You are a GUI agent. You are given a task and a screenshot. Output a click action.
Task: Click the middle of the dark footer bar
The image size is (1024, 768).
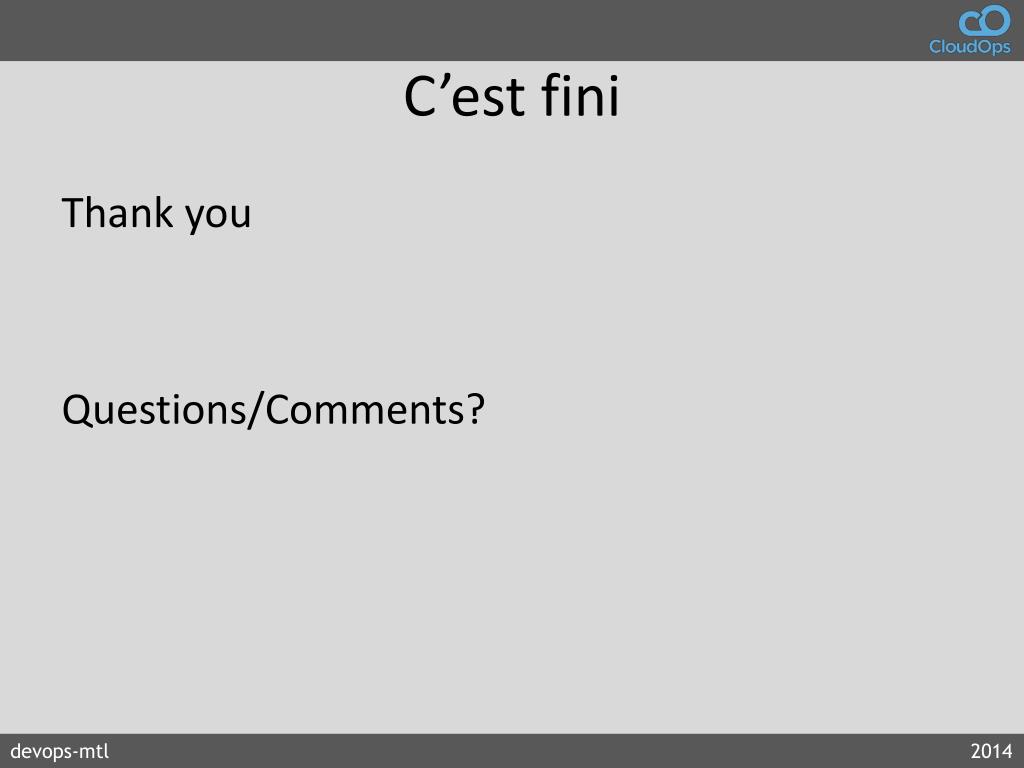pos(512,751)
